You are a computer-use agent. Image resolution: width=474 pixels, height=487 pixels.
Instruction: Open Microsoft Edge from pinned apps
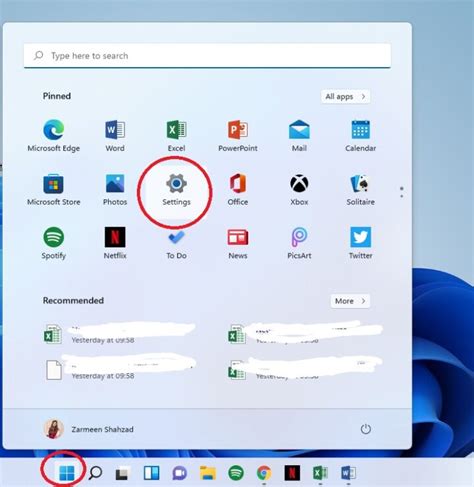pyautogui.click(x=53, y=136)
